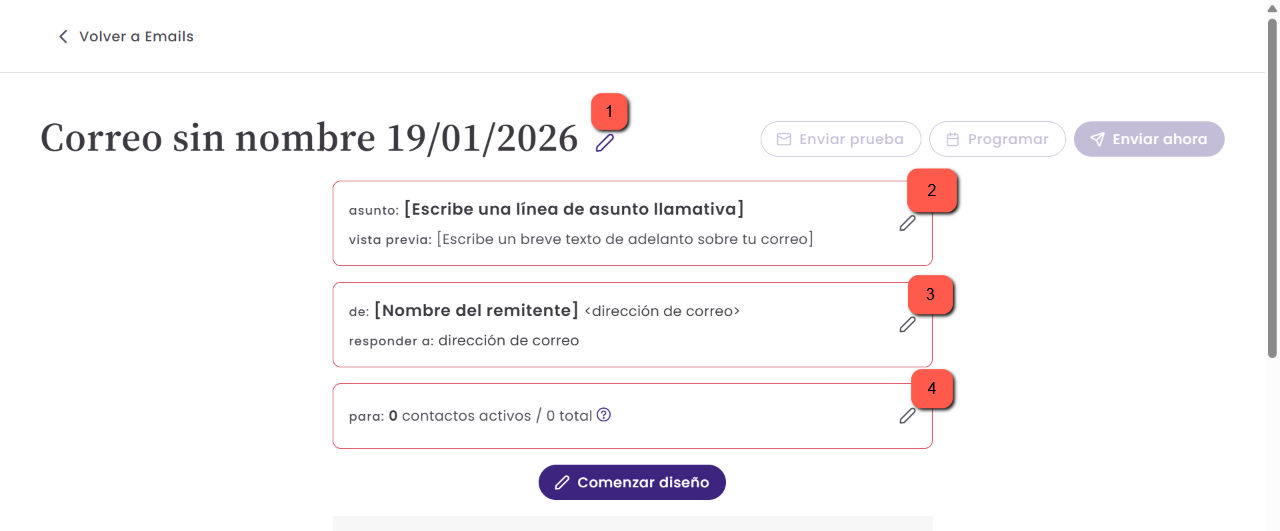The width and height of the screenshot is (1280, 531).
Task: Click the pencil icon in the para card
Action: tap(907, 415)
